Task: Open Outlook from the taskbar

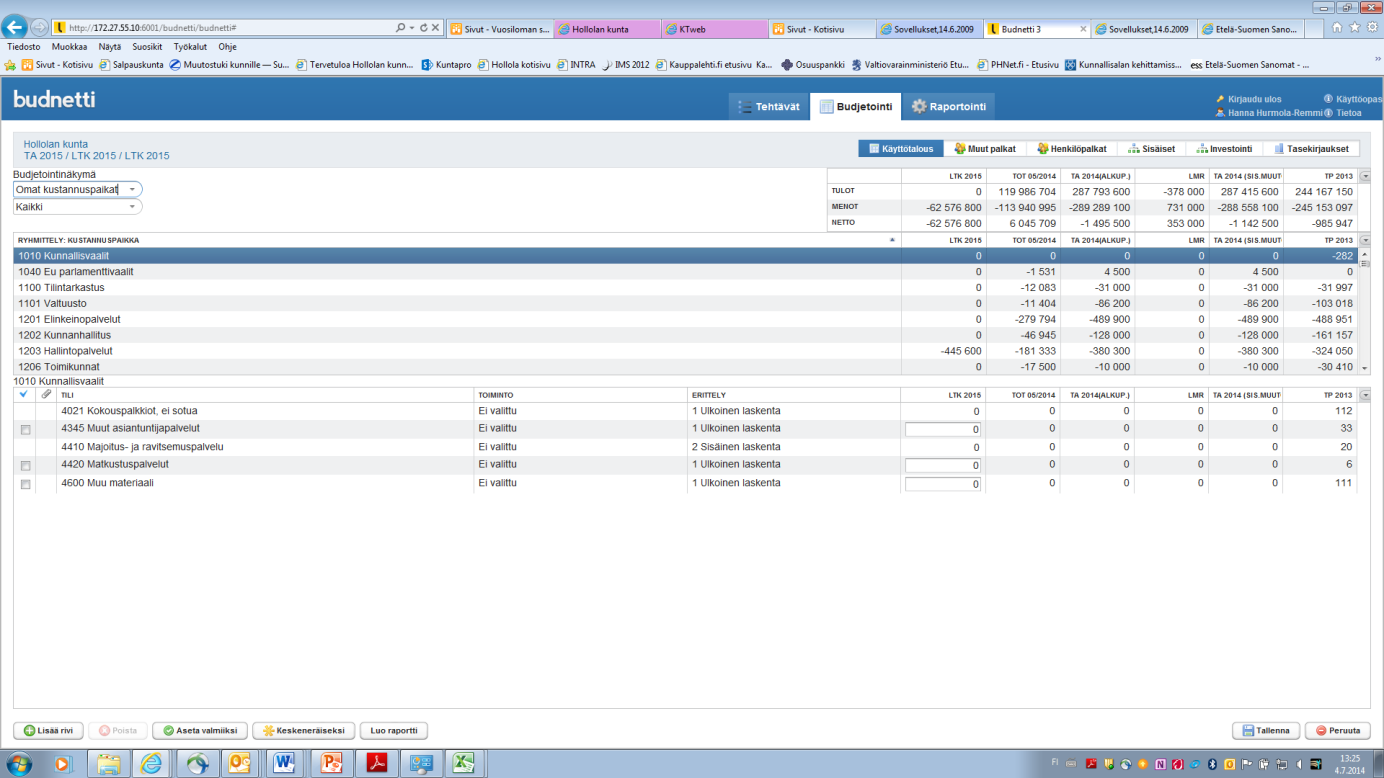Action: click(241, 764)
